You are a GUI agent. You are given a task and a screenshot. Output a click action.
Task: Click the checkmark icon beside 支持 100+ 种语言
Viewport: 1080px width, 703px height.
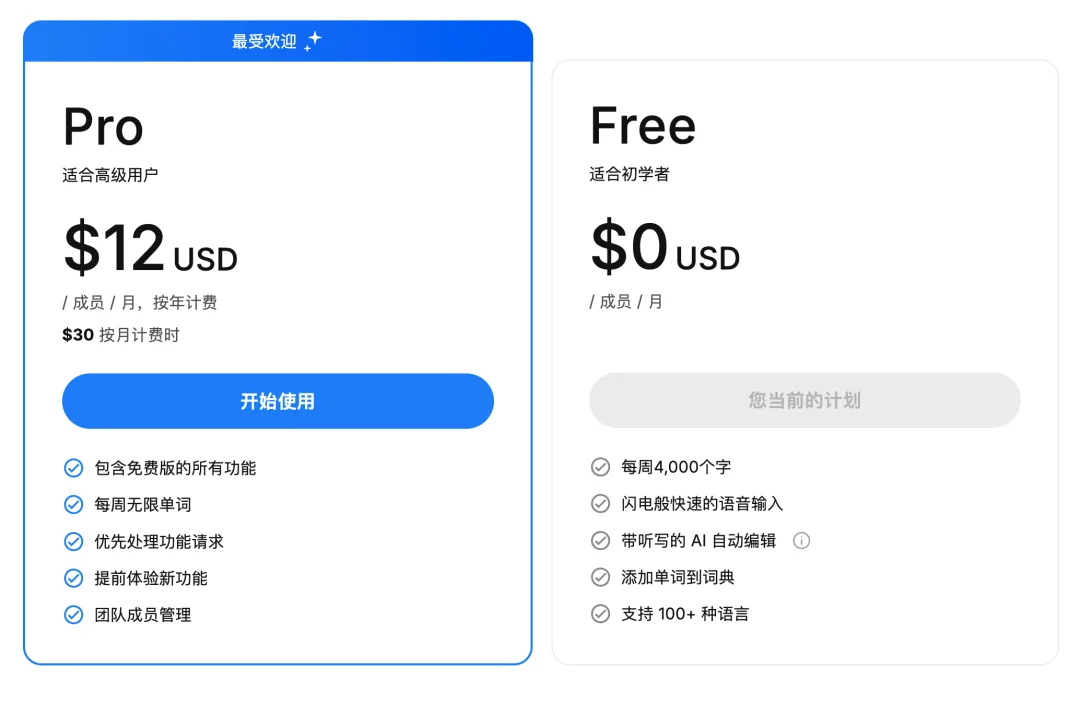point(600,614)
